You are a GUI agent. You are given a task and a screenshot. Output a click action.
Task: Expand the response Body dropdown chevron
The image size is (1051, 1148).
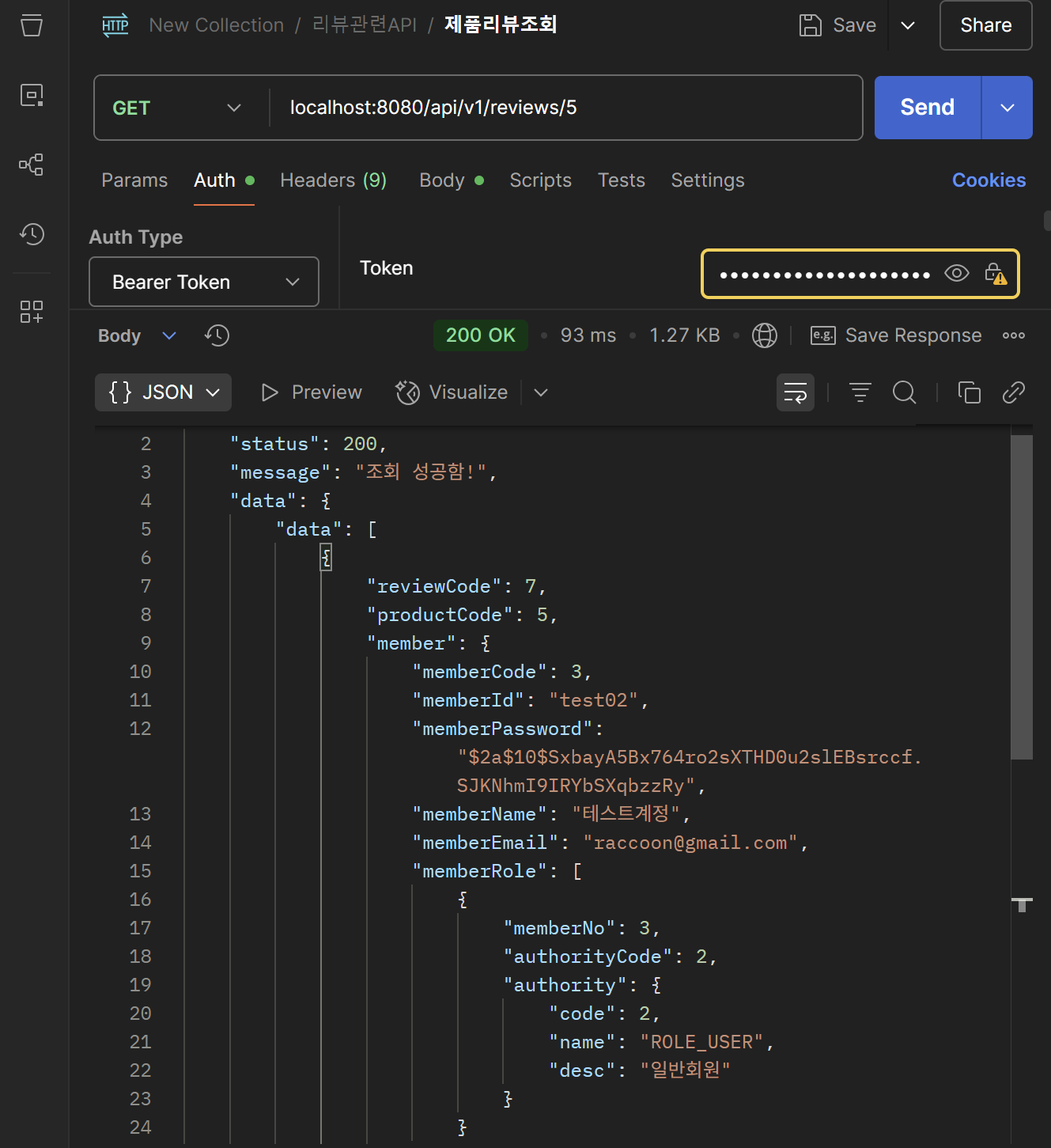point(169,335)
